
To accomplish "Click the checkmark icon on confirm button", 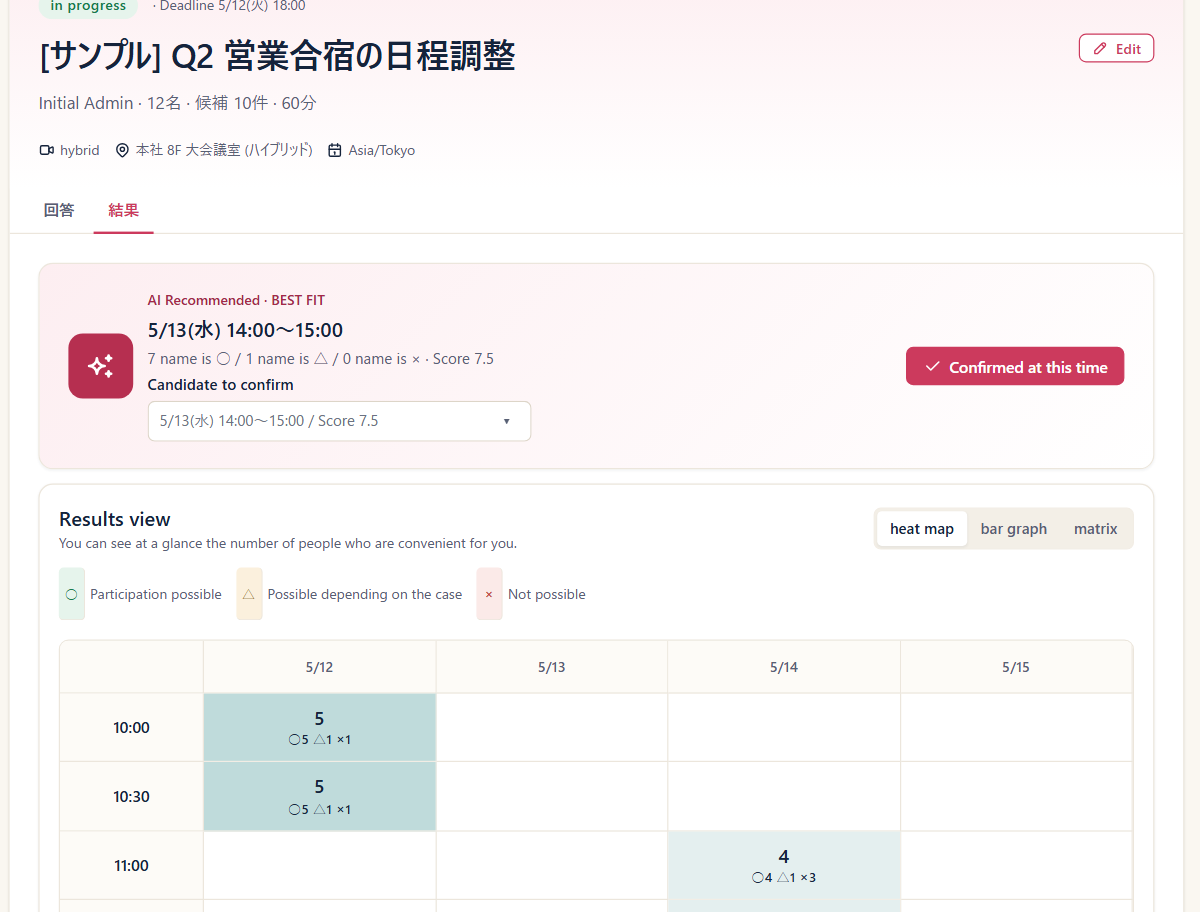I will pos(932,367).
